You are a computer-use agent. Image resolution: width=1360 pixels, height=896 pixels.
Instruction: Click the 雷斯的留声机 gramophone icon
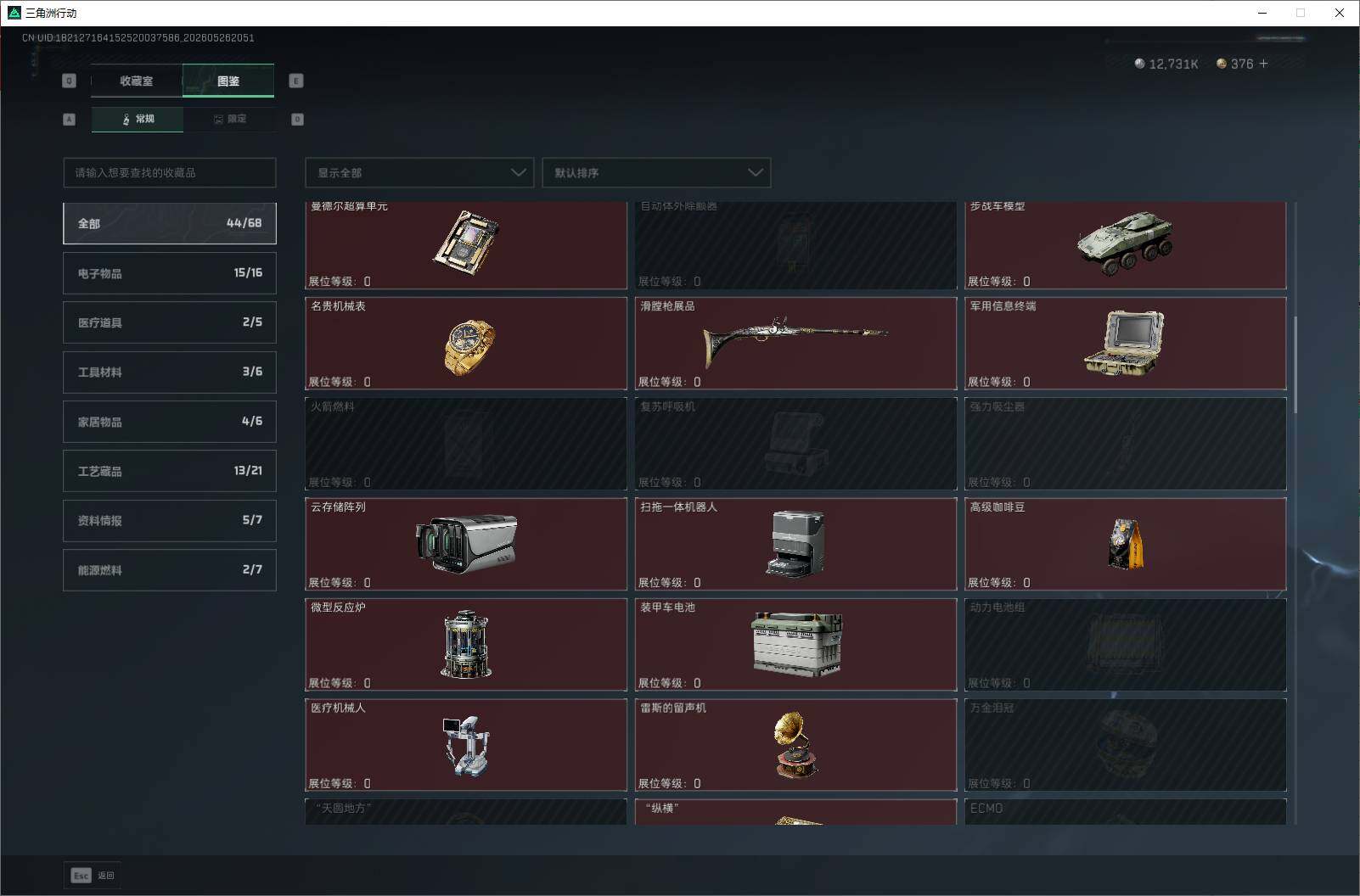(x=795, y=745)
